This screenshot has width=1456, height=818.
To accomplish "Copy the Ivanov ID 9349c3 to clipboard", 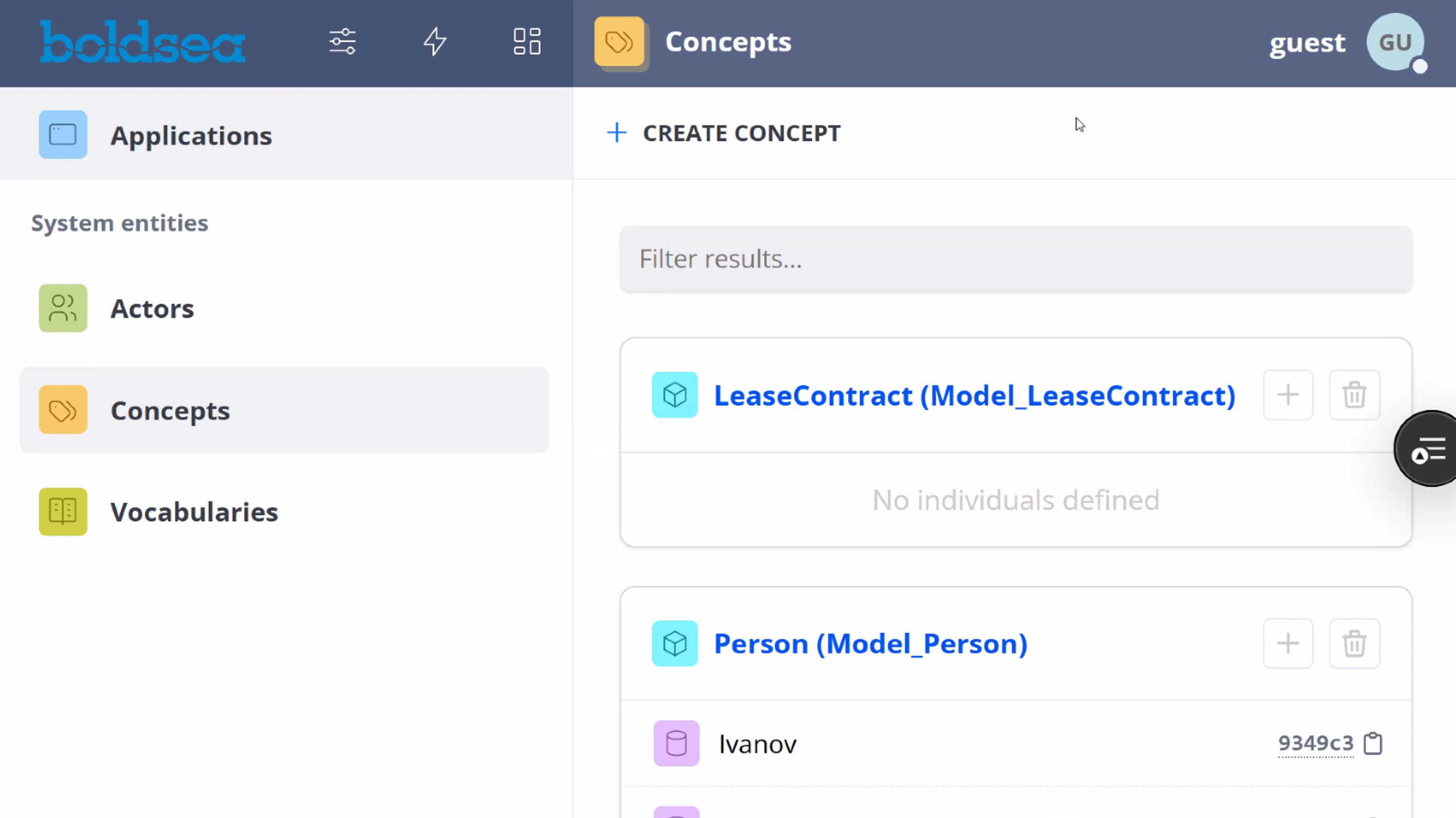I will (x=1373, y=743).
